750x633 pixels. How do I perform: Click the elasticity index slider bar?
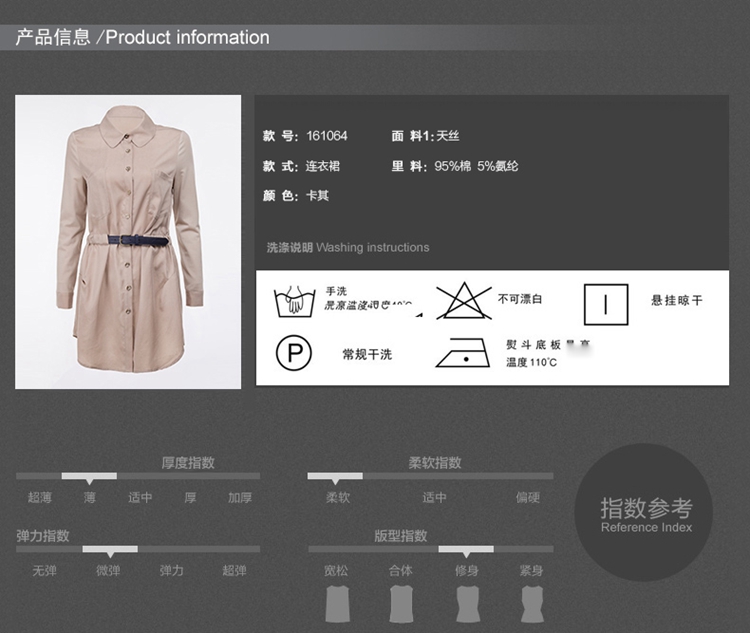(x=138, y=549)
